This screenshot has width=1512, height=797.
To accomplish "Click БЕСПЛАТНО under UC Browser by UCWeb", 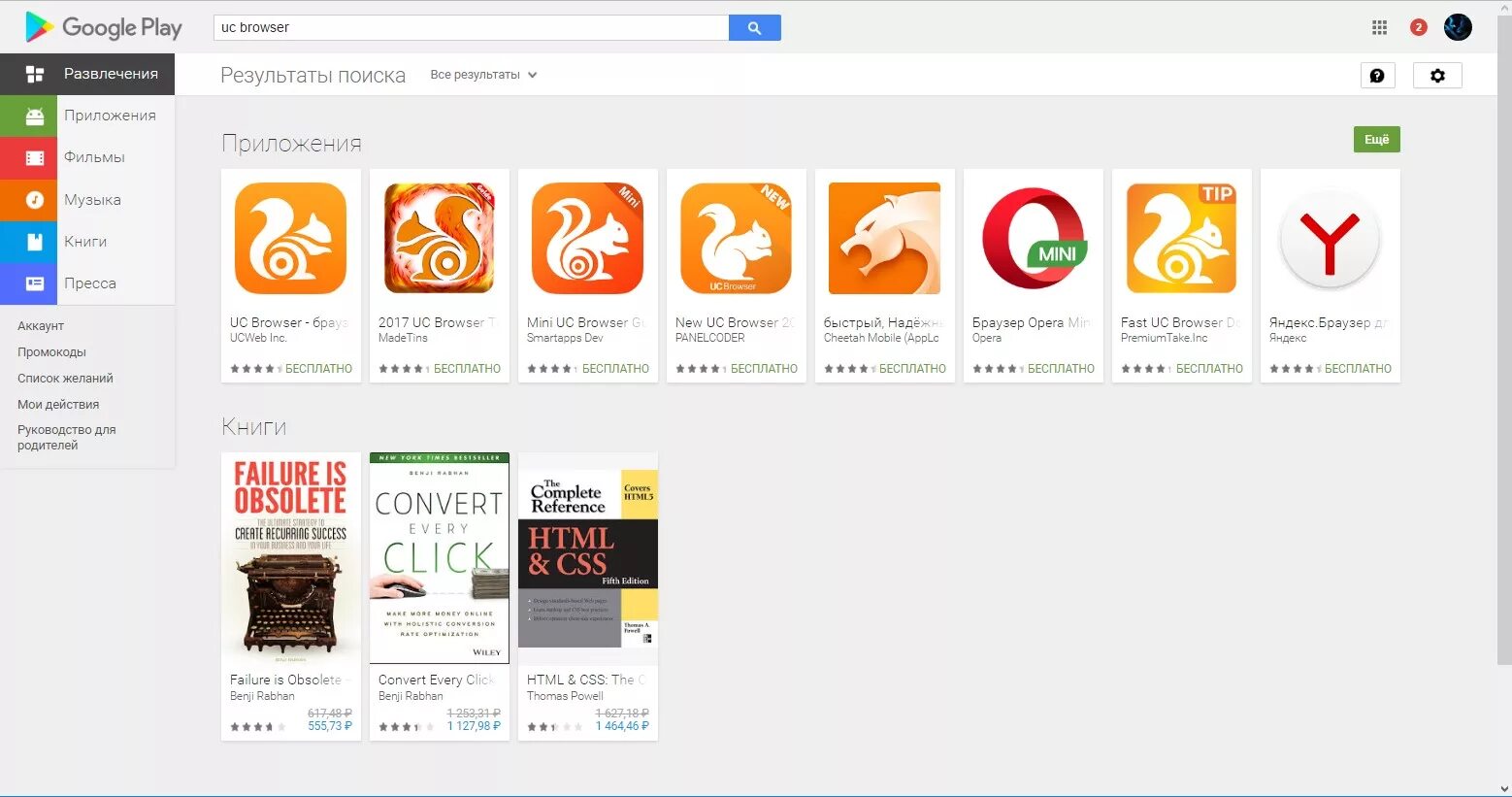I will [318, 369].
